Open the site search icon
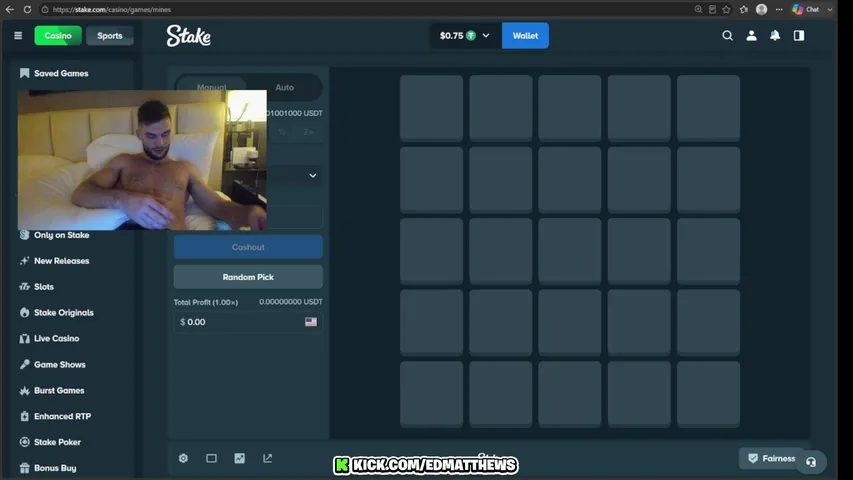 pos(727,35)
